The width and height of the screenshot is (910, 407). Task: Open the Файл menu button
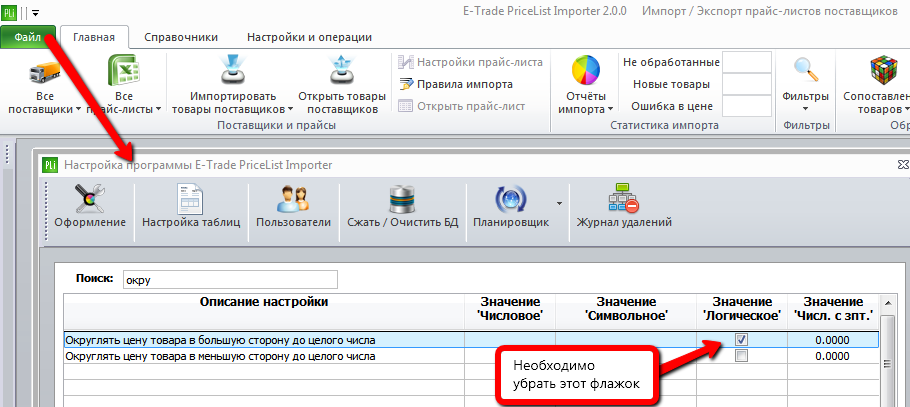[x=28, y=37]
